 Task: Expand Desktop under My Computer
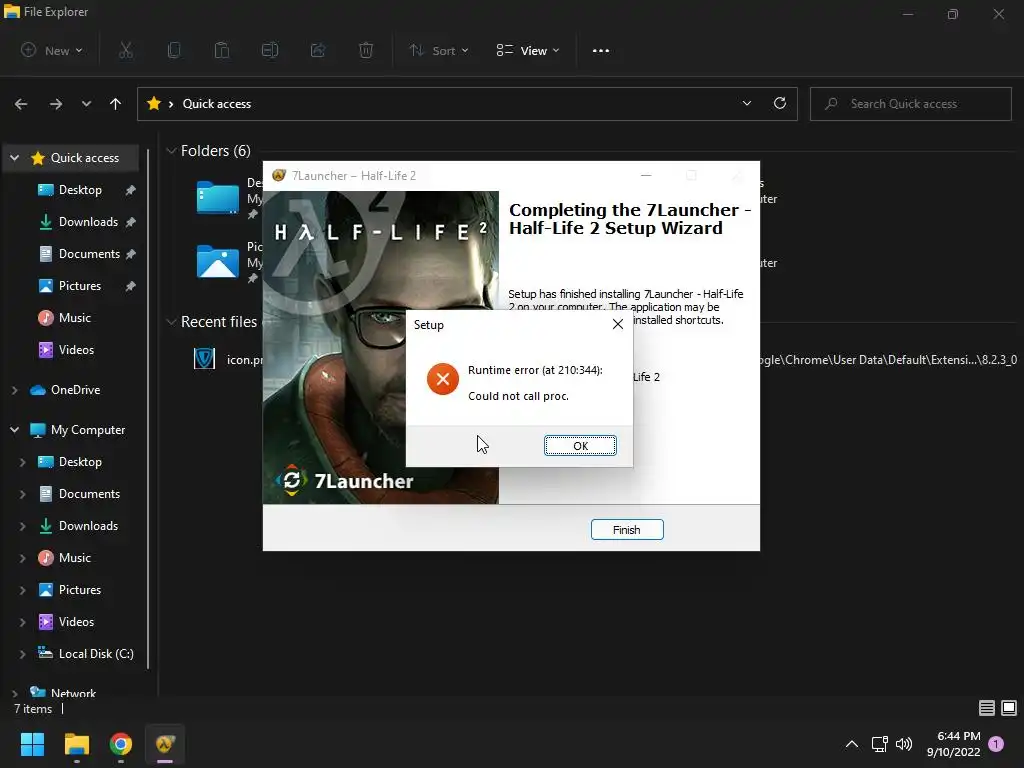pos(22,462)
